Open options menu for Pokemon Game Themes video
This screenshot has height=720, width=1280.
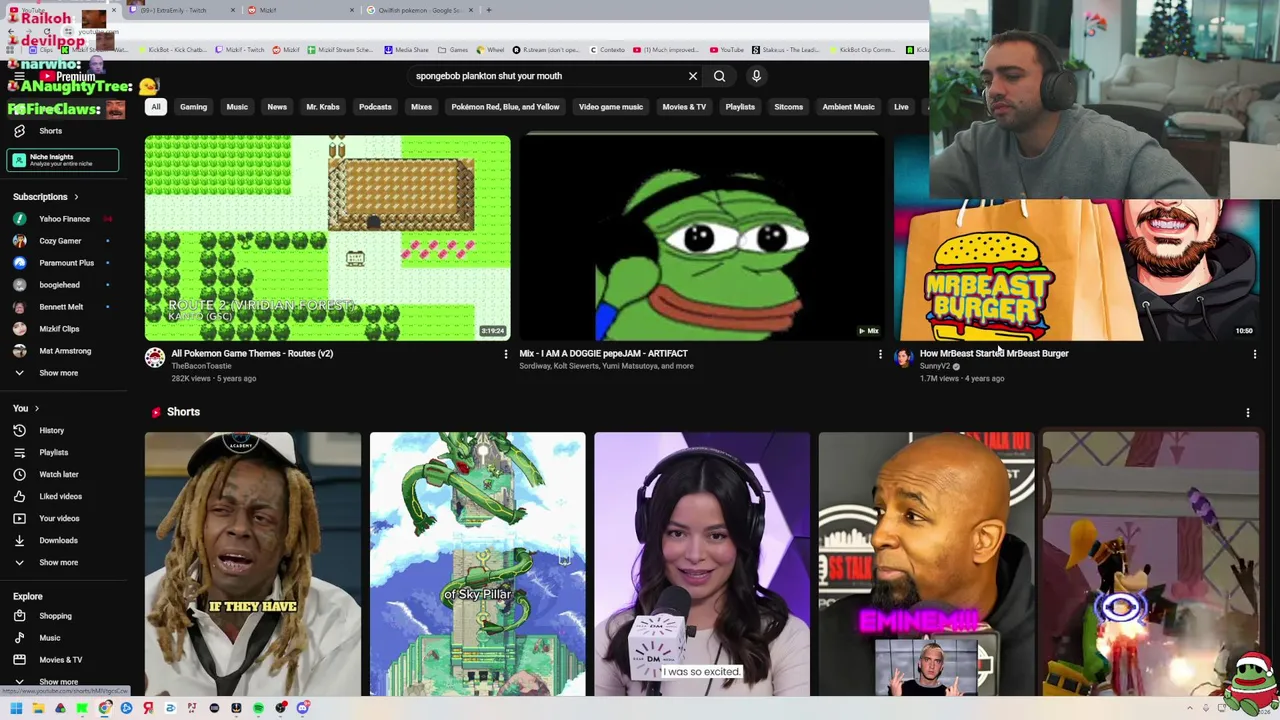[x=505, y=354]
